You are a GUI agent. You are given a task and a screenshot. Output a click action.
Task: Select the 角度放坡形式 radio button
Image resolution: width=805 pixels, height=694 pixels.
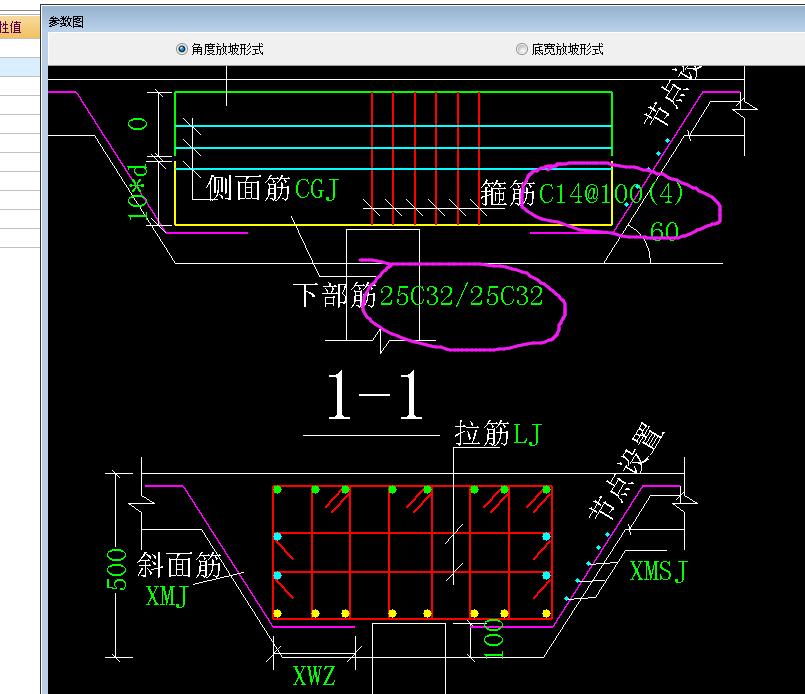pyautogui.click(x=181, y=49)
